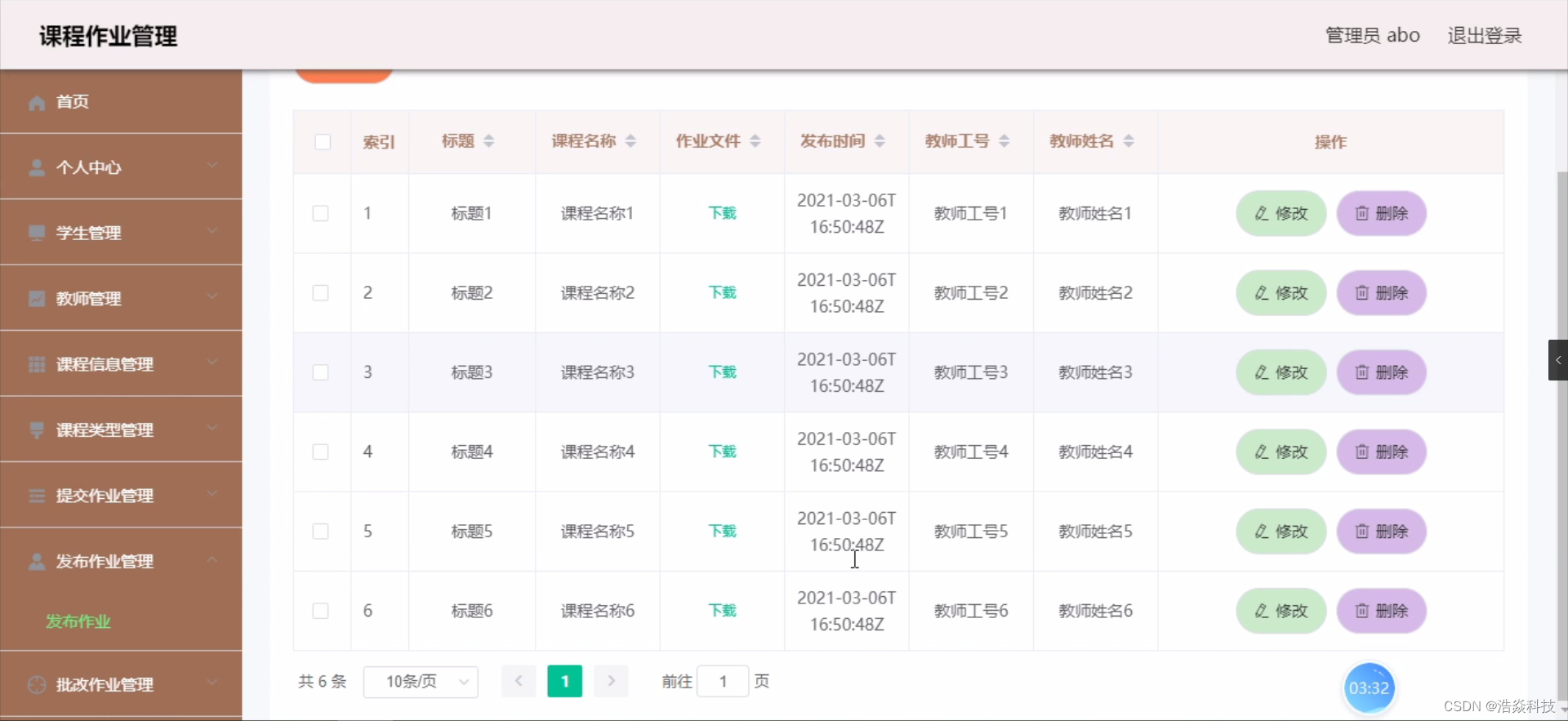The image size is (1568, 721).
Task: Sort the table by 作业文件 column
Action: 755,141
